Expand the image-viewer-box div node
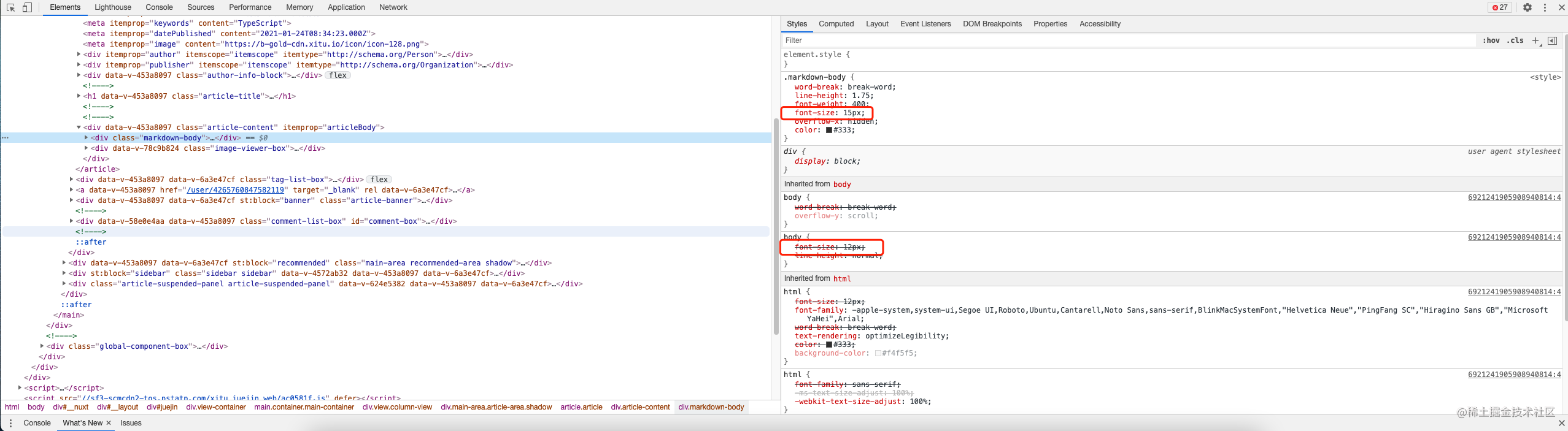The width and height of the screenshot is (1568, 431). tap(86, 148)
